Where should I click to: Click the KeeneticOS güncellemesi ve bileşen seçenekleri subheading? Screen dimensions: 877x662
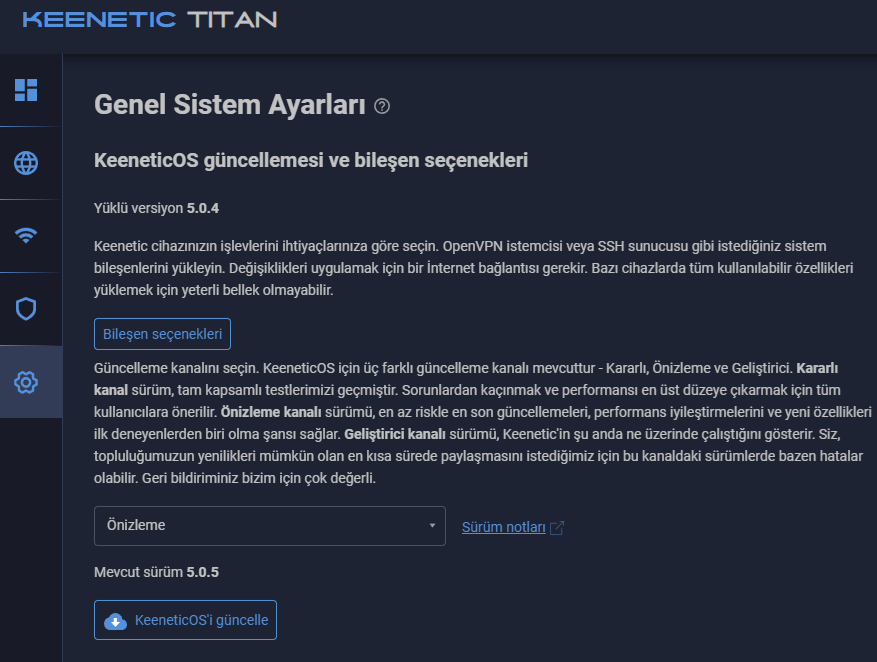pyautogui.click(x=310, y=160)
